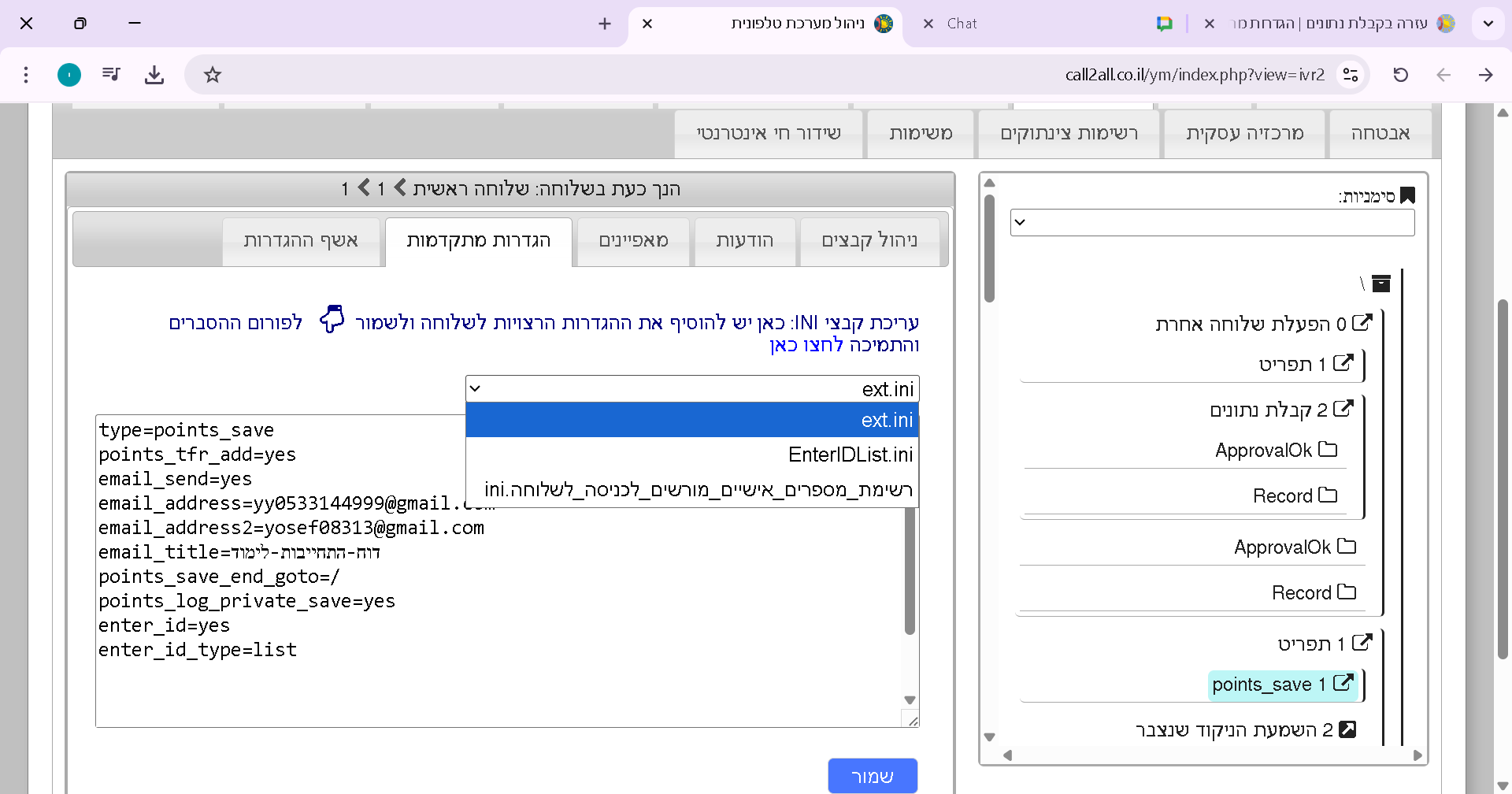The image size is (1512, 794).
Task: Choose the highlighted ext.ini option
Action: [x=886, y=420]
